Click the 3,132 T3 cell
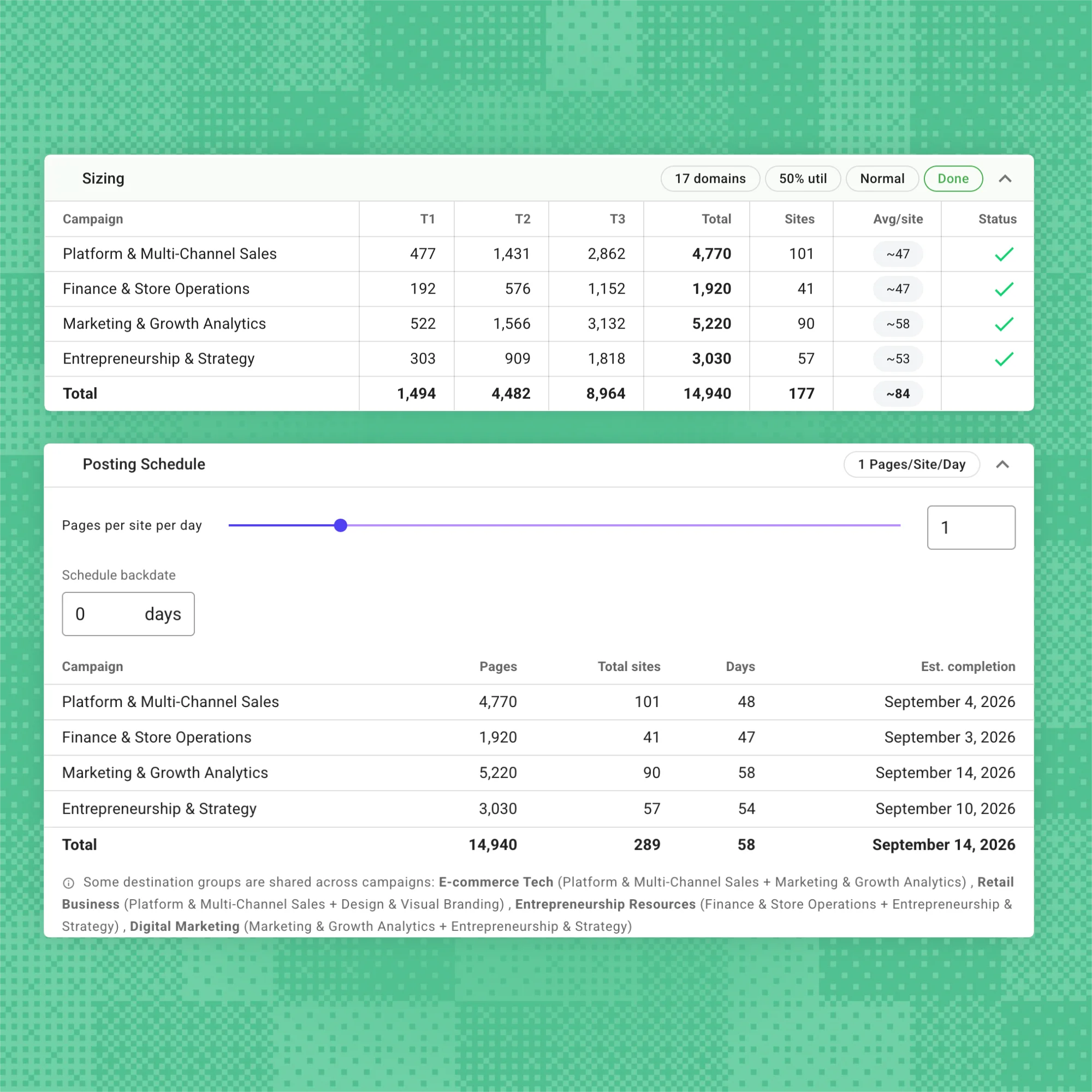Viewport: 1092px width, 1092px height. (607, 324)
